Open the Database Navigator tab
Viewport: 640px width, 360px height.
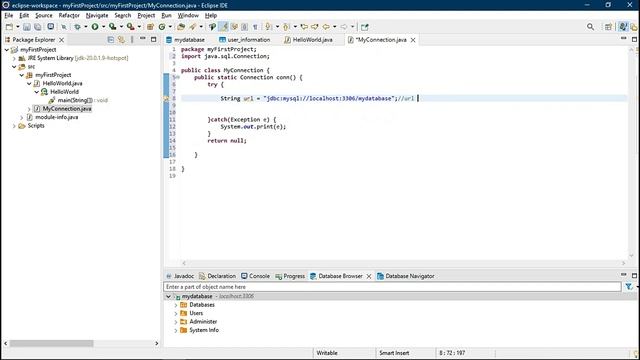coord(405,276)
